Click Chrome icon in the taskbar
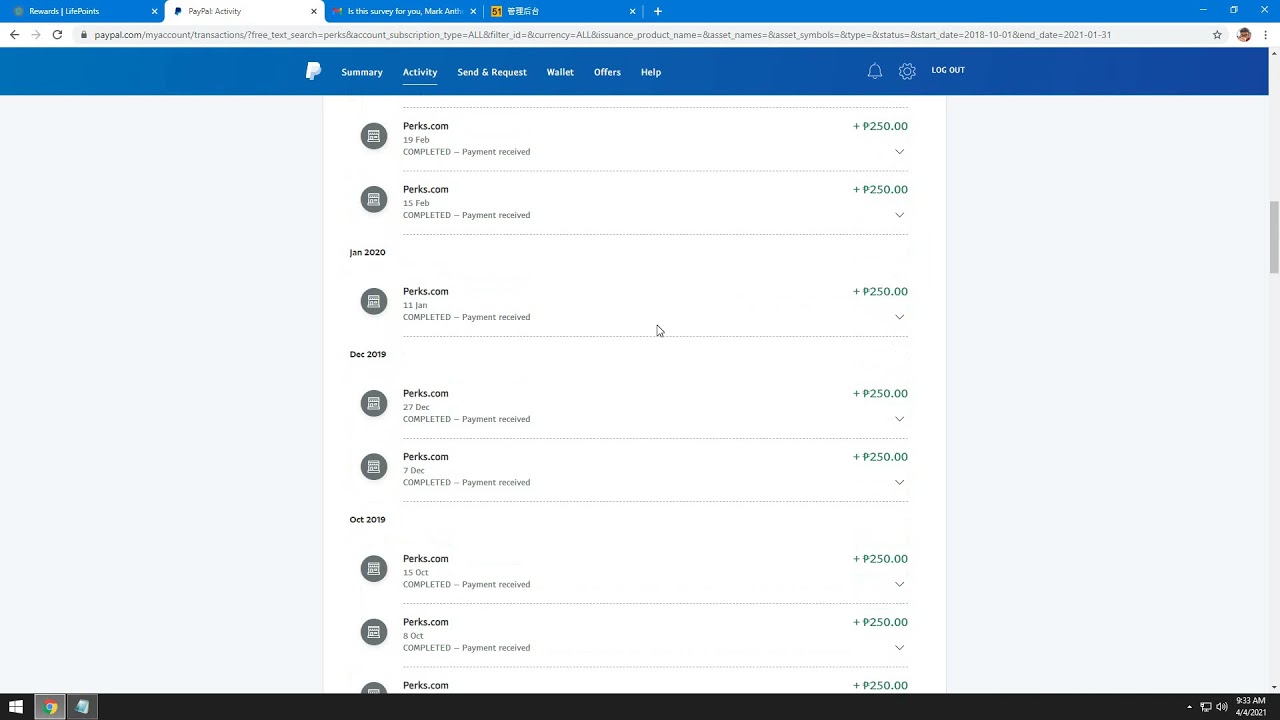 (x=50, y=707)
